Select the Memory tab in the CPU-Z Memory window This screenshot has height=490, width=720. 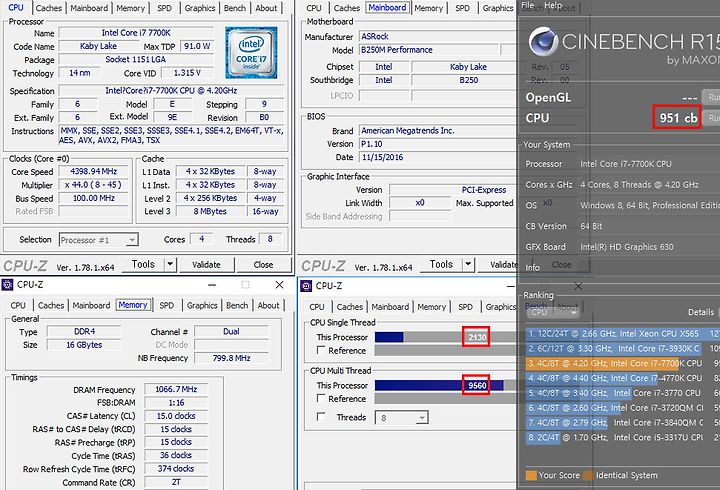coord(133,305)
